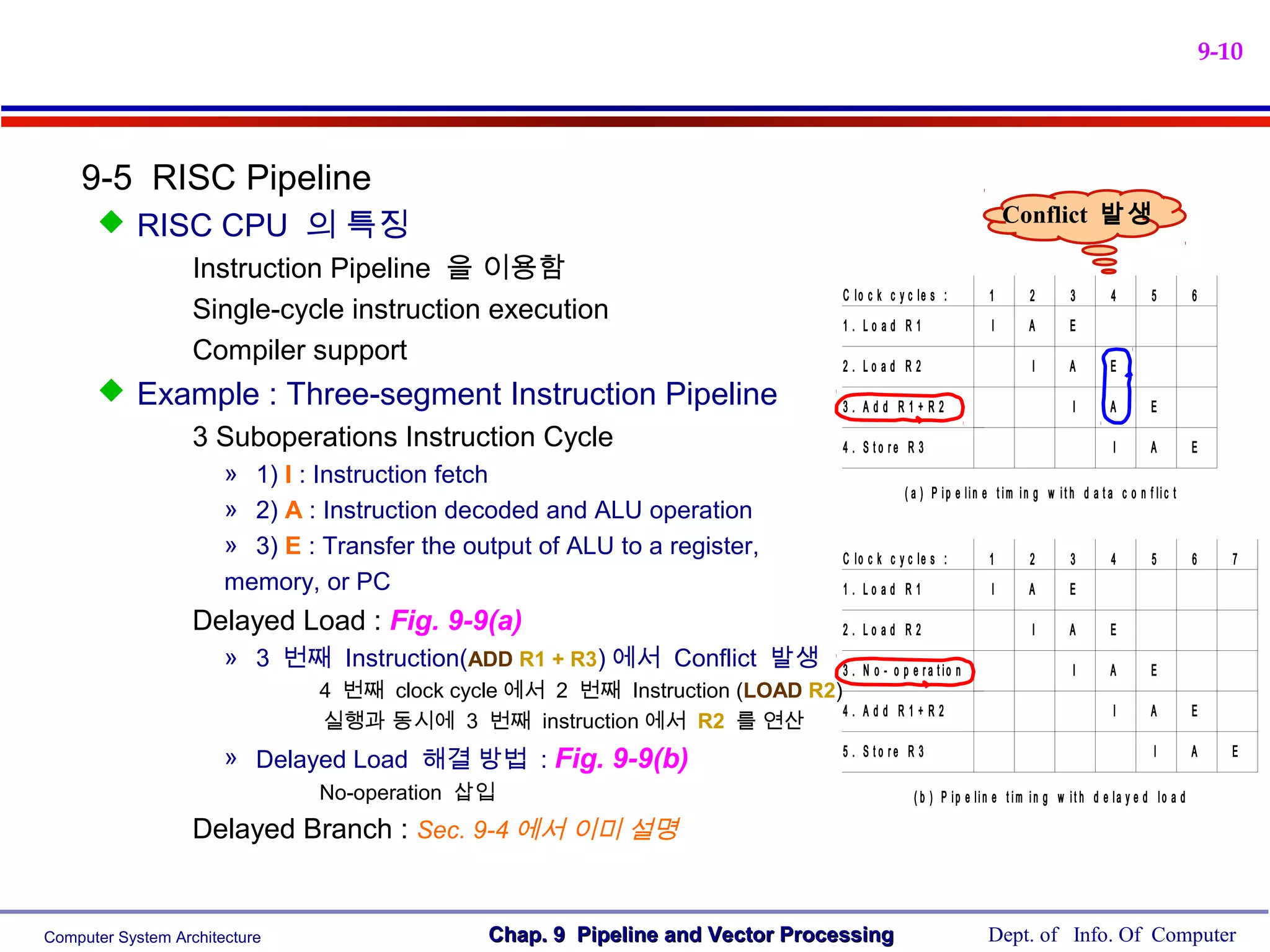Viewport: 1270px width, 952px height.
Task: Click the 'ADD R1 + R3' highlighted text
Action: tap(533, 659)
